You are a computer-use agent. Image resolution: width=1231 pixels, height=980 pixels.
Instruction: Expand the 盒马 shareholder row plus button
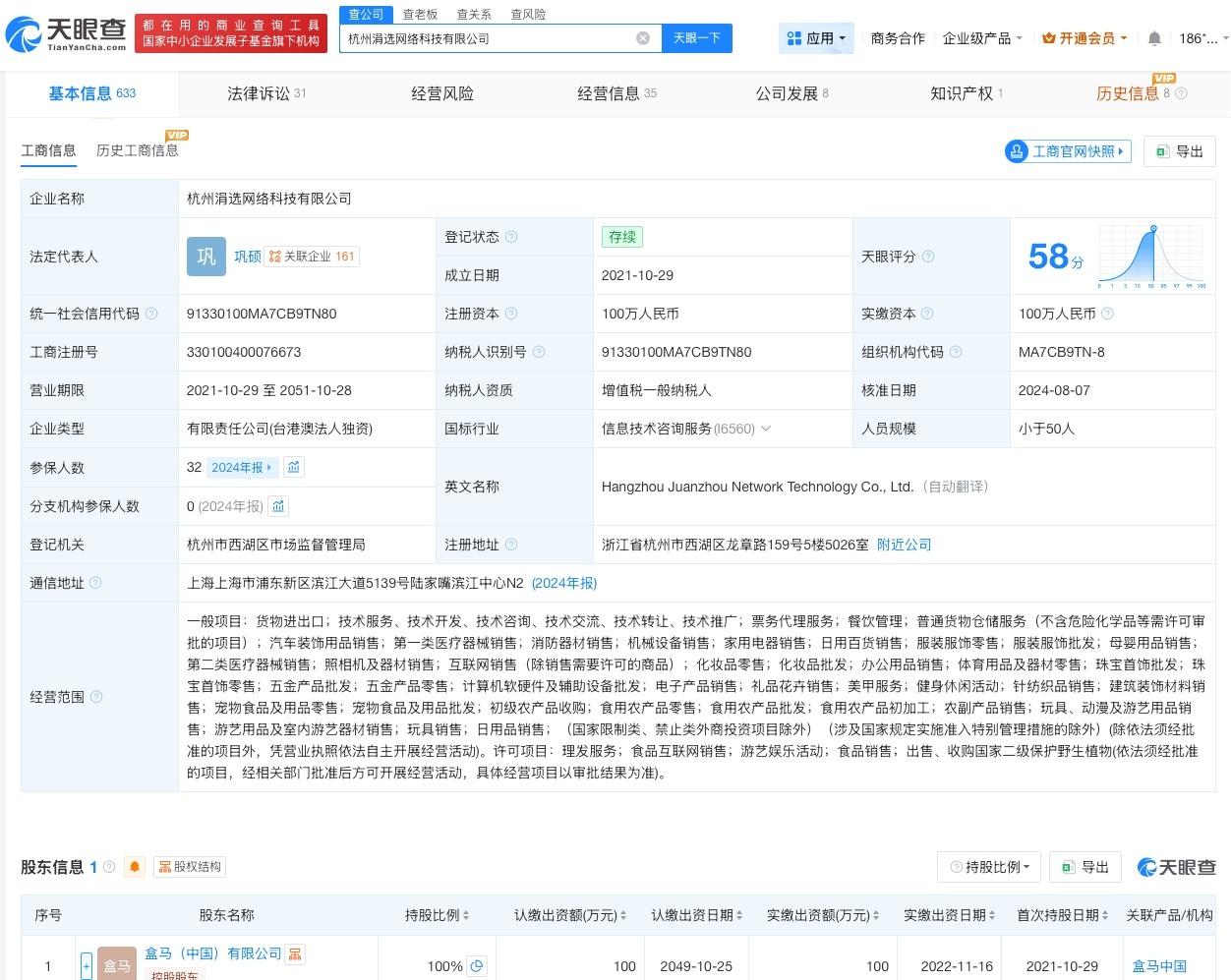(x=87, y=966)
